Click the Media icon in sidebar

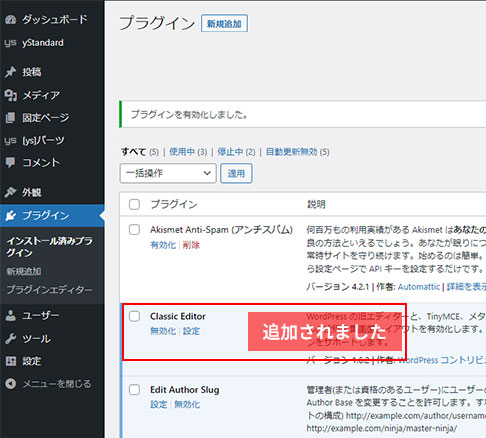coord(10,95)
